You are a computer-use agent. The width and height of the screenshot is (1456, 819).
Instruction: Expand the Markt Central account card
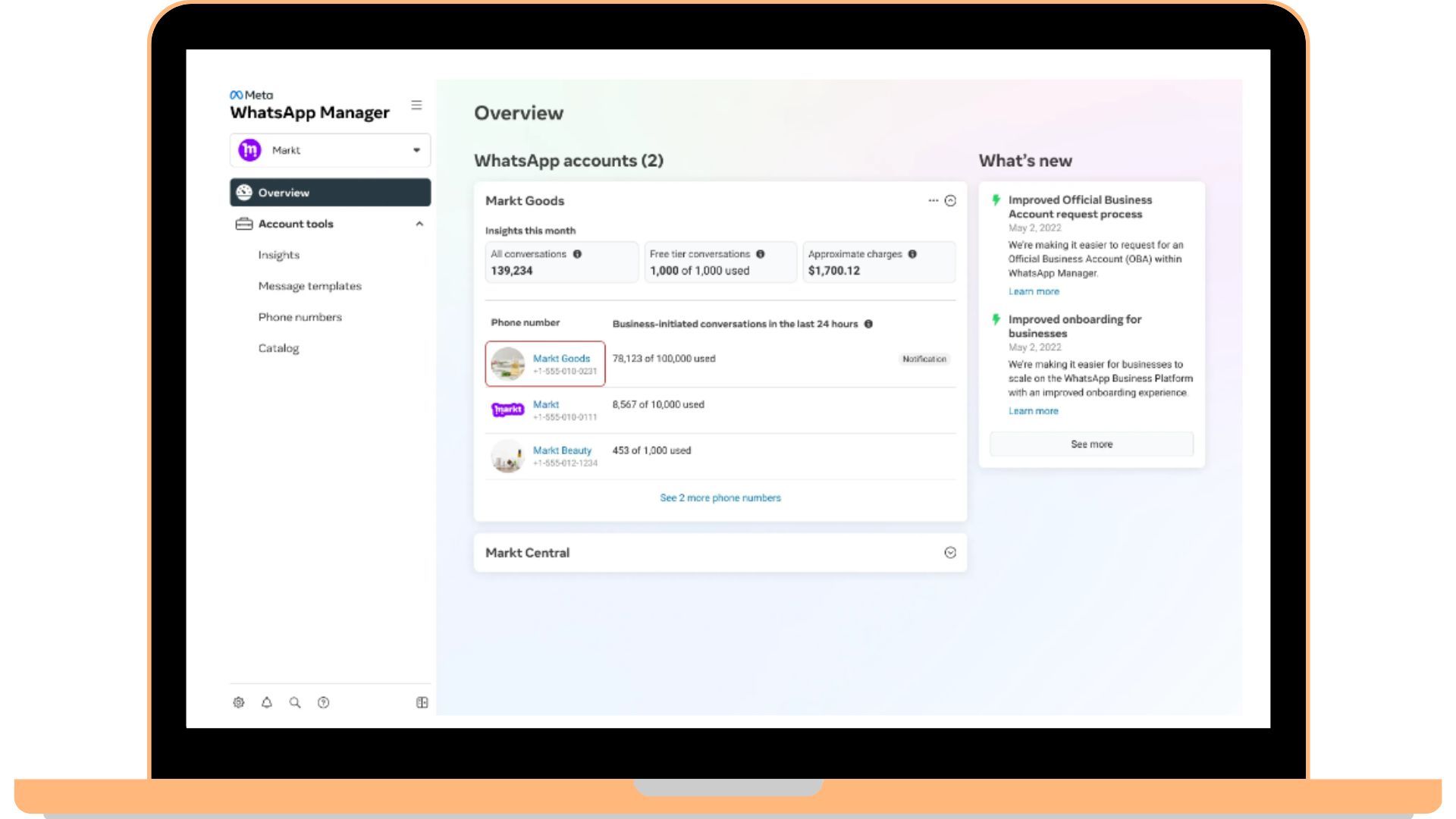950,553
